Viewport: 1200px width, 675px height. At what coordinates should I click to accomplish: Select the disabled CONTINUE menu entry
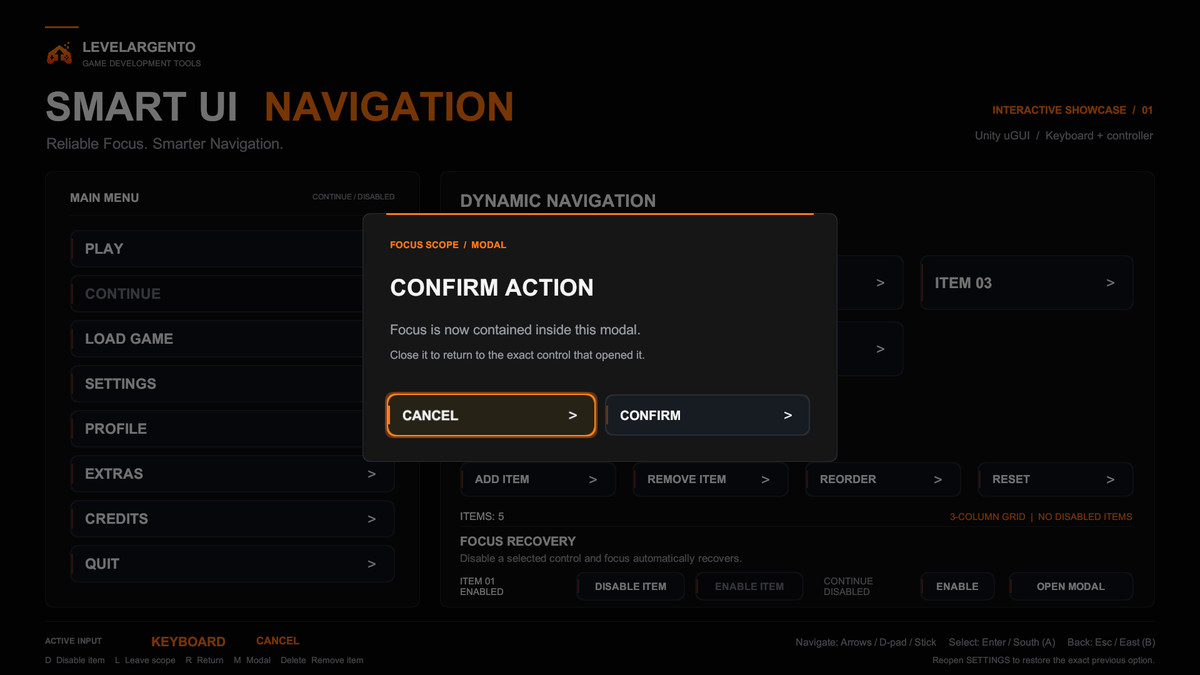pyautogui.click(x=216, y=294)
